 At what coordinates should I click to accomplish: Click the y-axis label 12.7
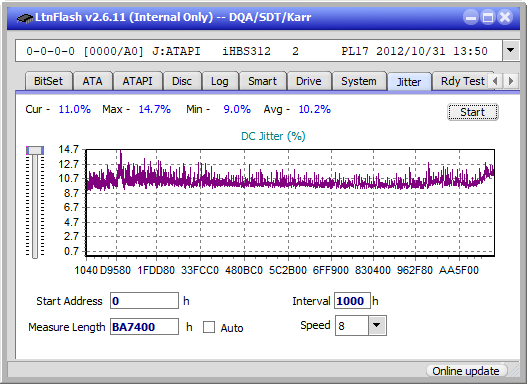pyautogui.click(x=69, y=164)
